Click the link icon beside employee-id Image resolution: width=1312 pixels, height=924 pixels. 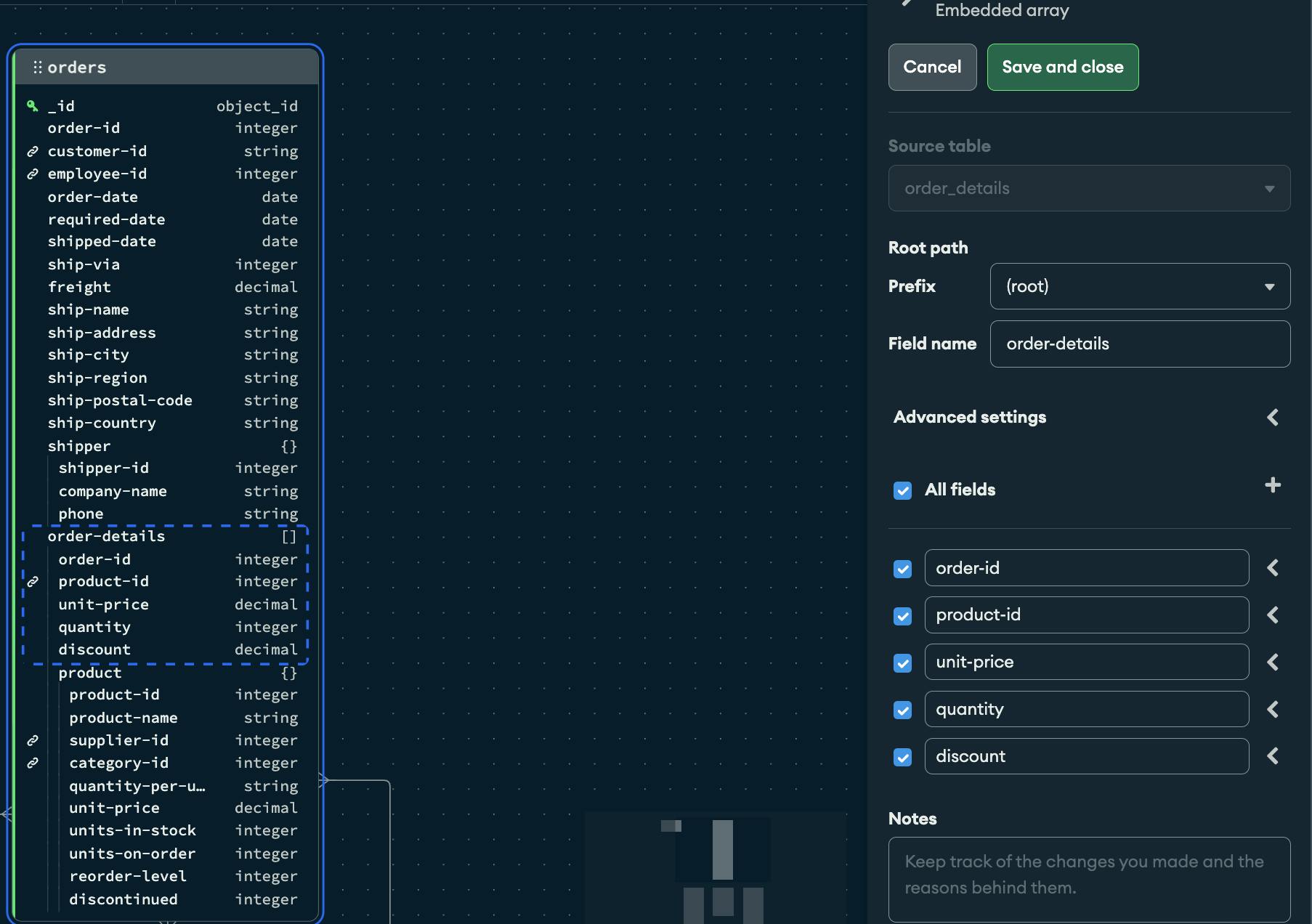pos(32,174)
